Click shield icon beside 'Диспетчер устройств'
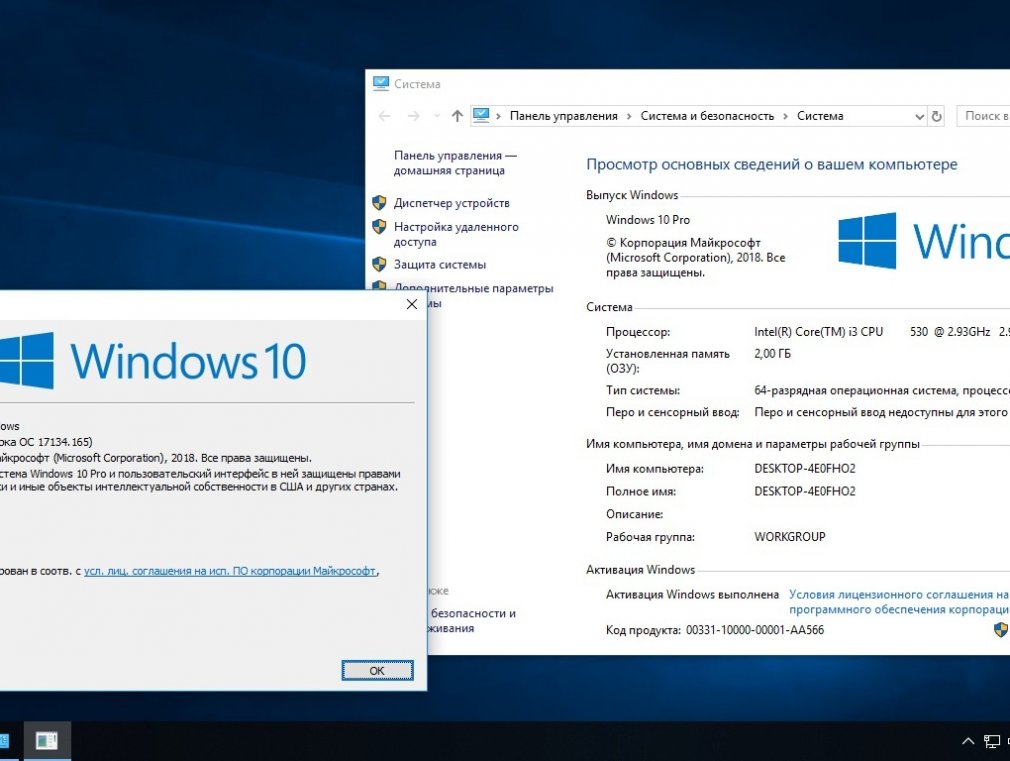 (x=379, y=202)
